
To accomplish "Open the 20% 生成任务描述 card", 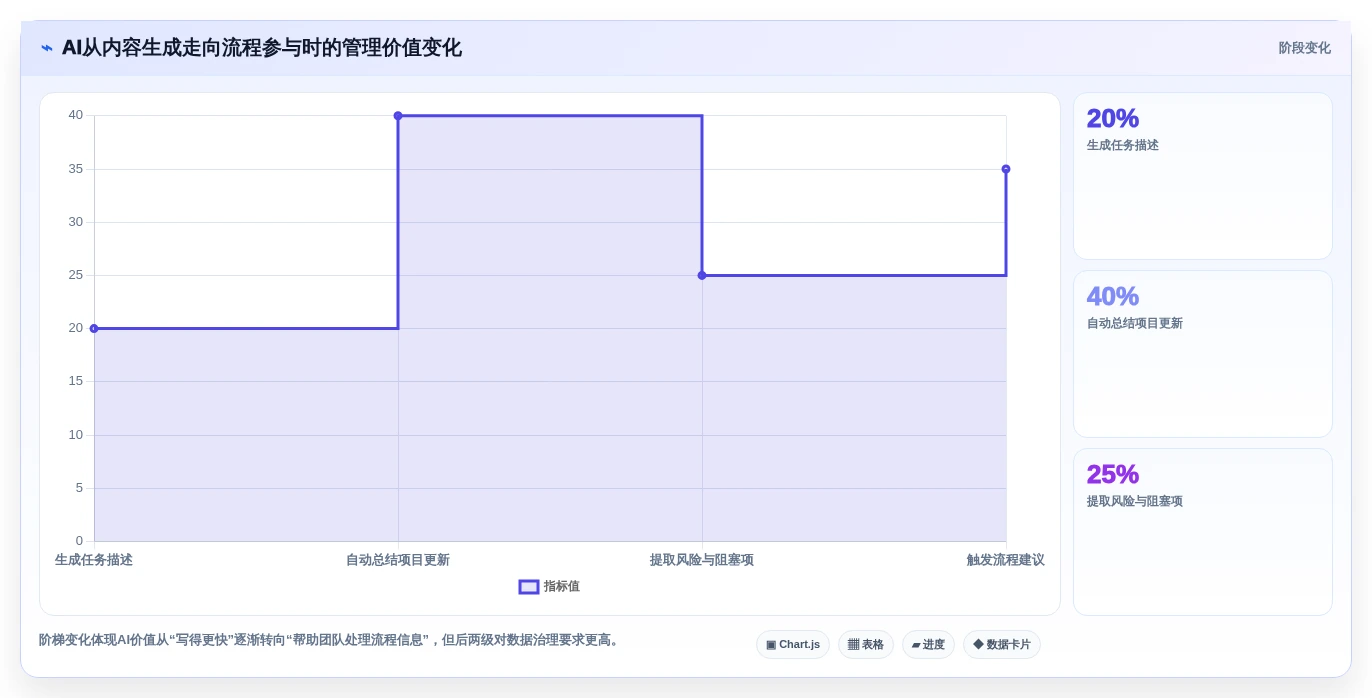I will pyautogui.click(x=1203, y=176).
